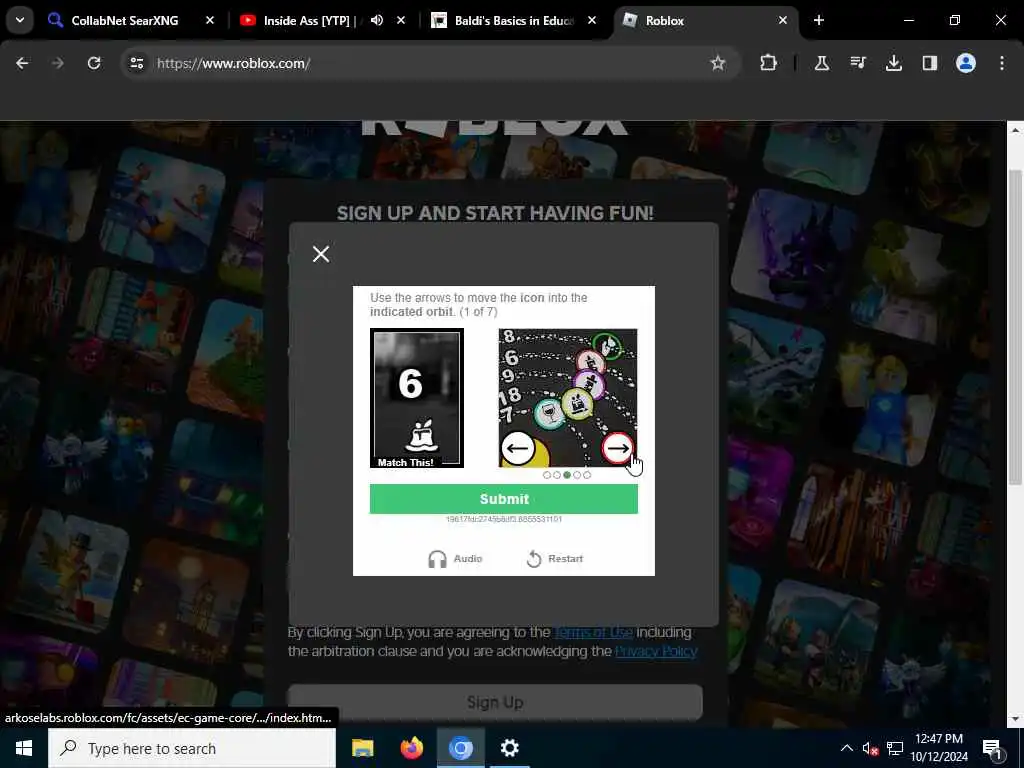Image resolution: width=1024 pixels, height=768 pixels.
Task: Open Chromium from the taskbar
Action: tap(460, 748)
